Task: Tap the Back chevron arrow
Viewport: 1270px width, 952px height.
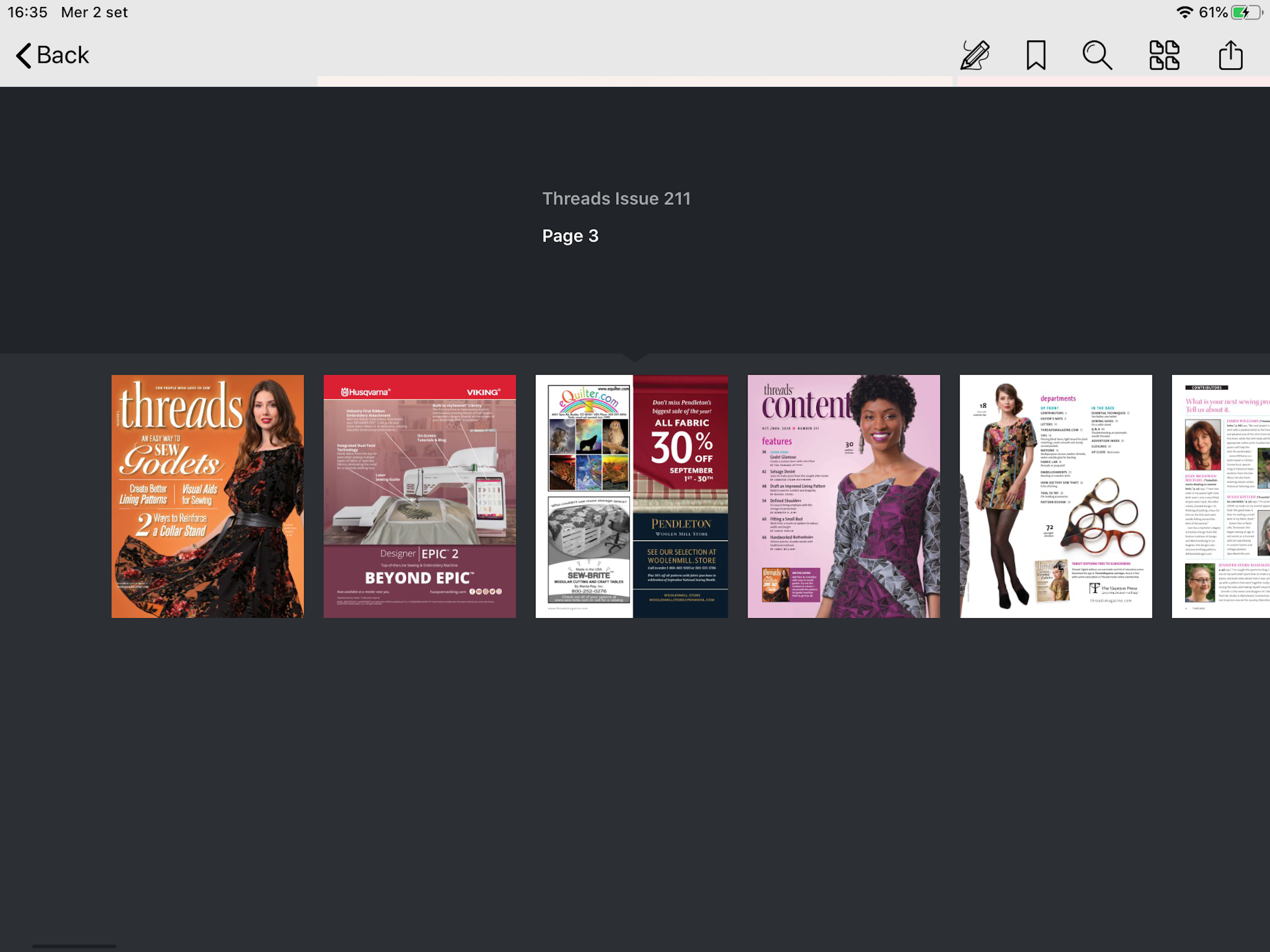Action: pos(23,56)
